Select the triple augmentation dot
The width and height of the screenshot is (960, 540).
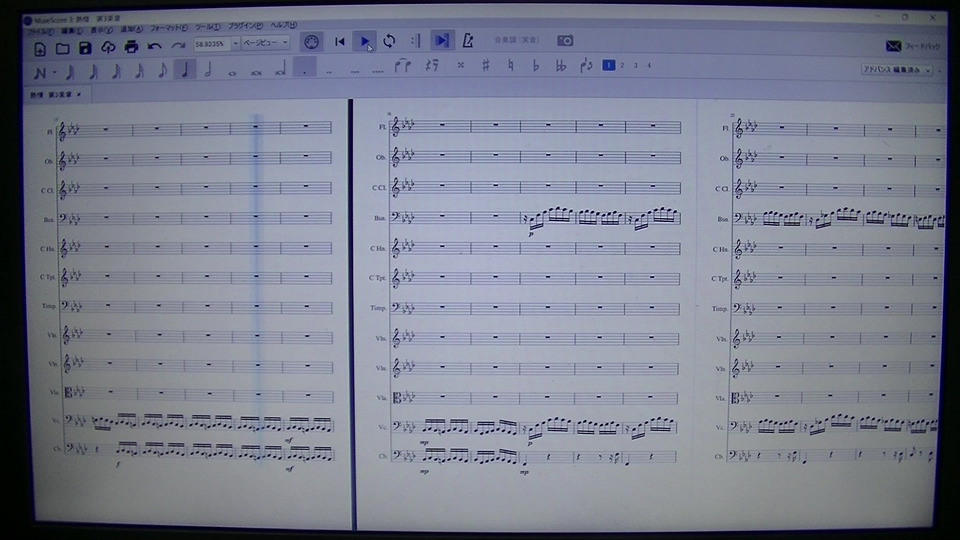pyautogui.click(x=354, y=71)
